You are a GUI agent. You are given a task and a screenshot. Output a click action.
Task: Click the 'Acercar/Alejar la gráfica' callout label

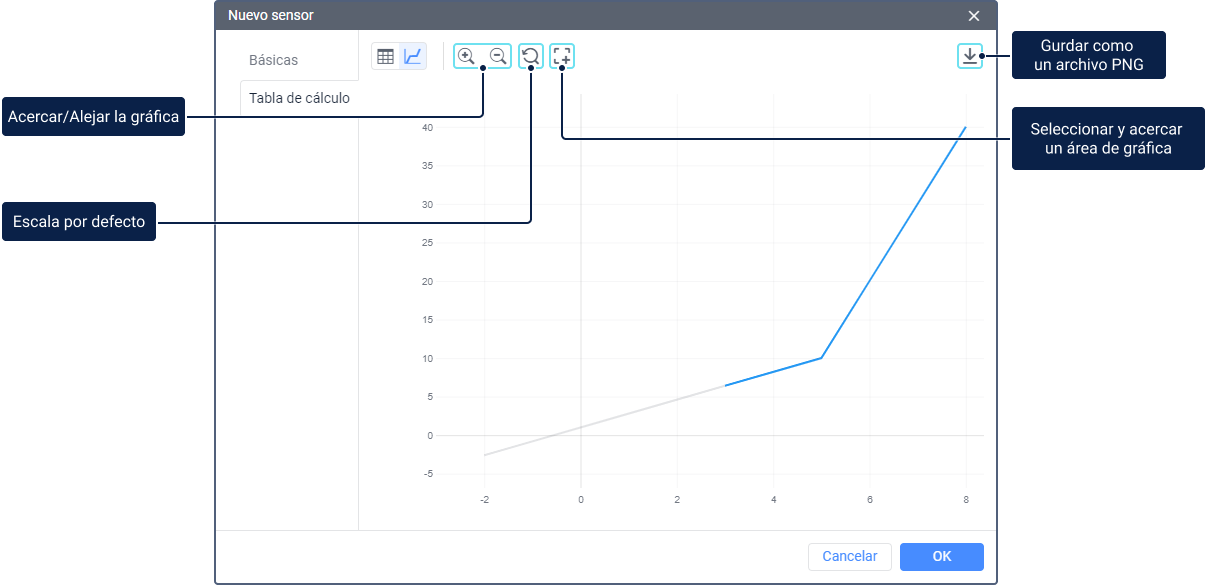pos(93,117)
